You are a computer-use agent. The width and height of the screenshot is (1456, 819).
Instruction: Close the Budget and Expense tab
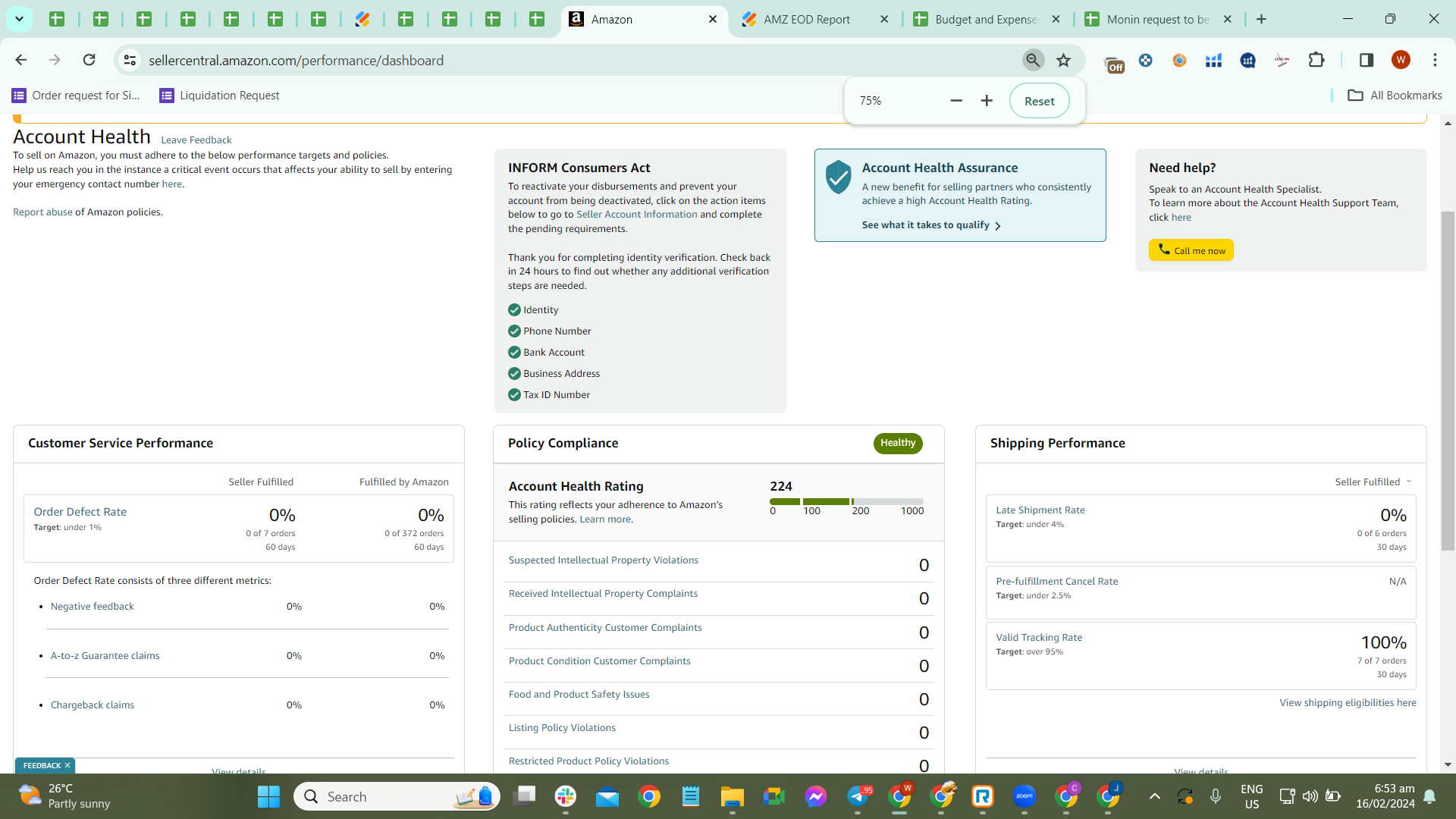1056,20
